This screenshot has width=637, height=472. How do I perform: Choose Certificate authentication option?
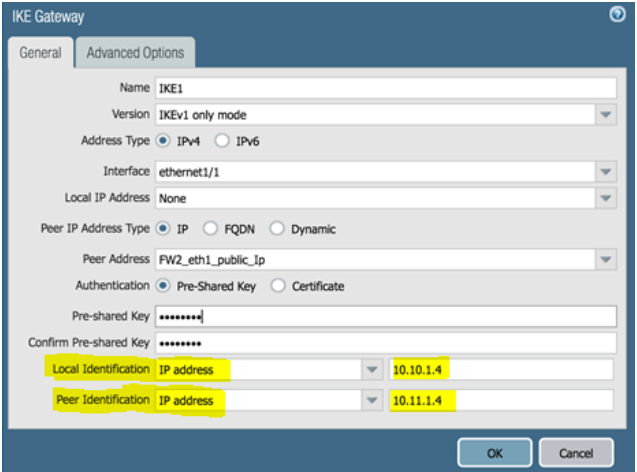point(279,286)
